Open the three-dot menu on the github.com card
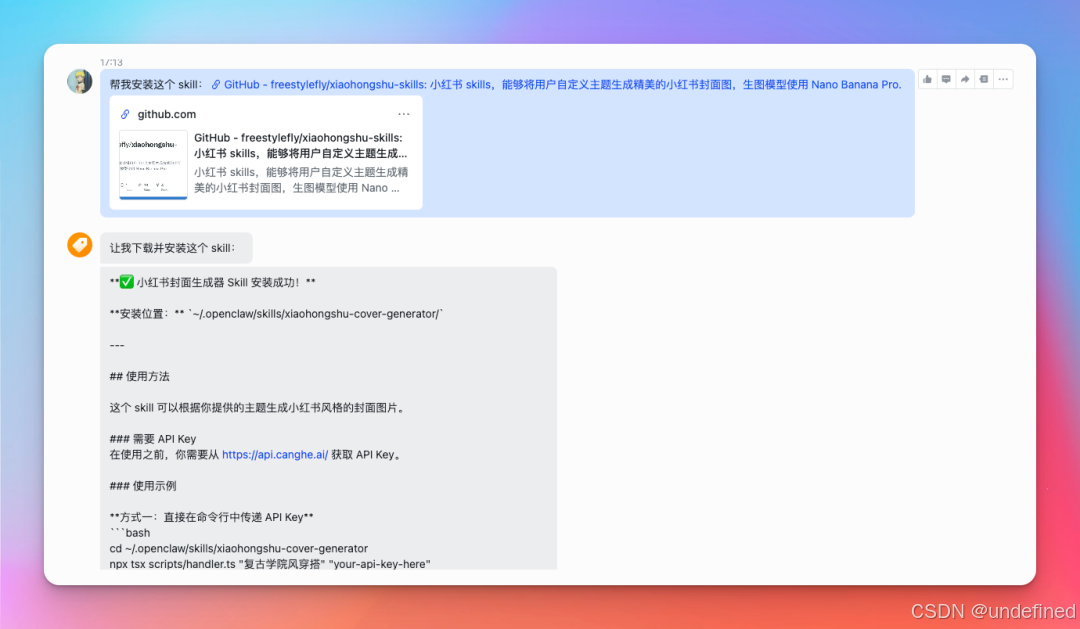Image resolution: width=1080 pixels, height=629 pixels. [x=404, y=113]
